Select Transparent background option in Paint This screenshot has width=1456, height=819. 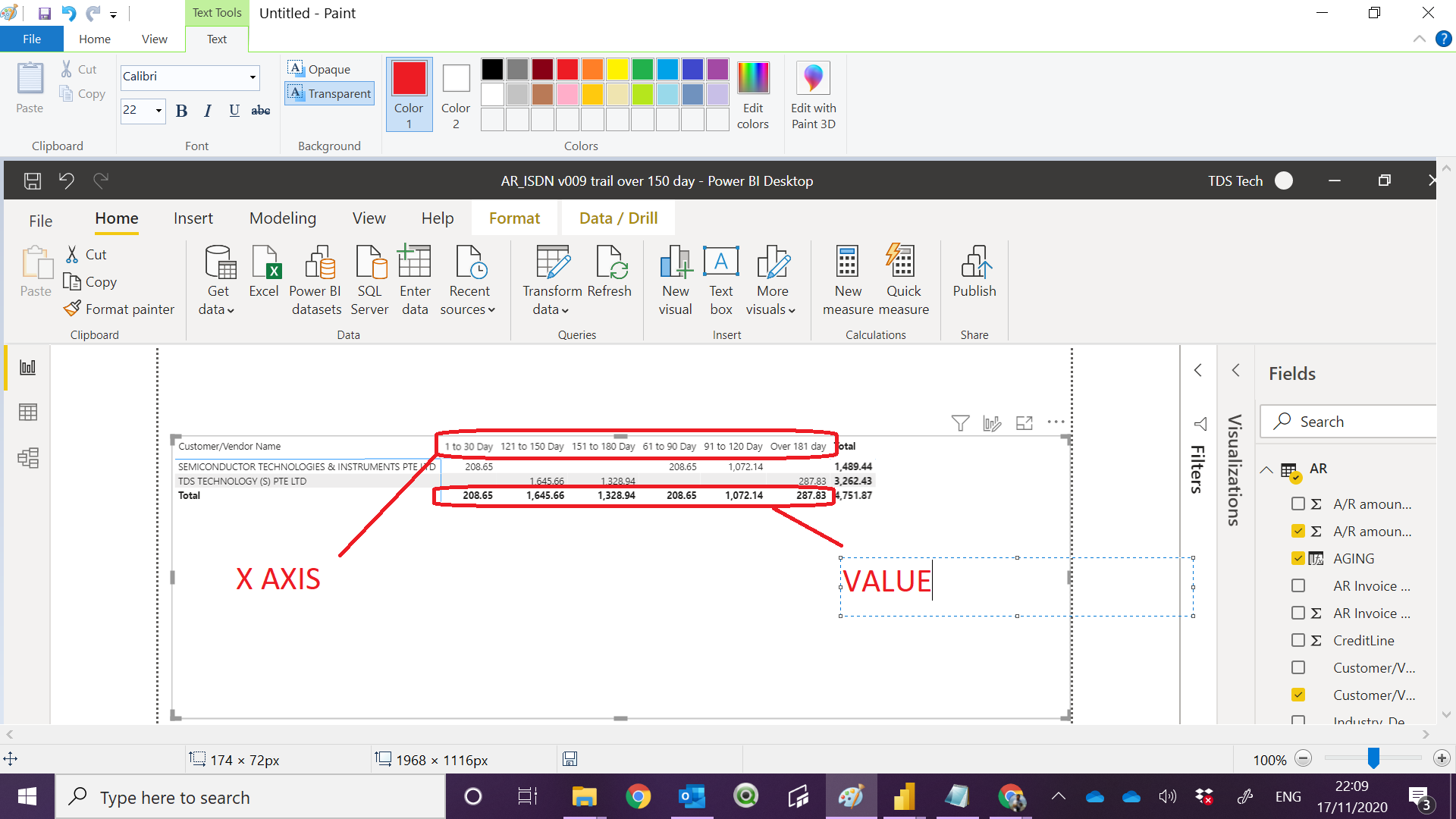pyautogui.click(x=330, y=93)
